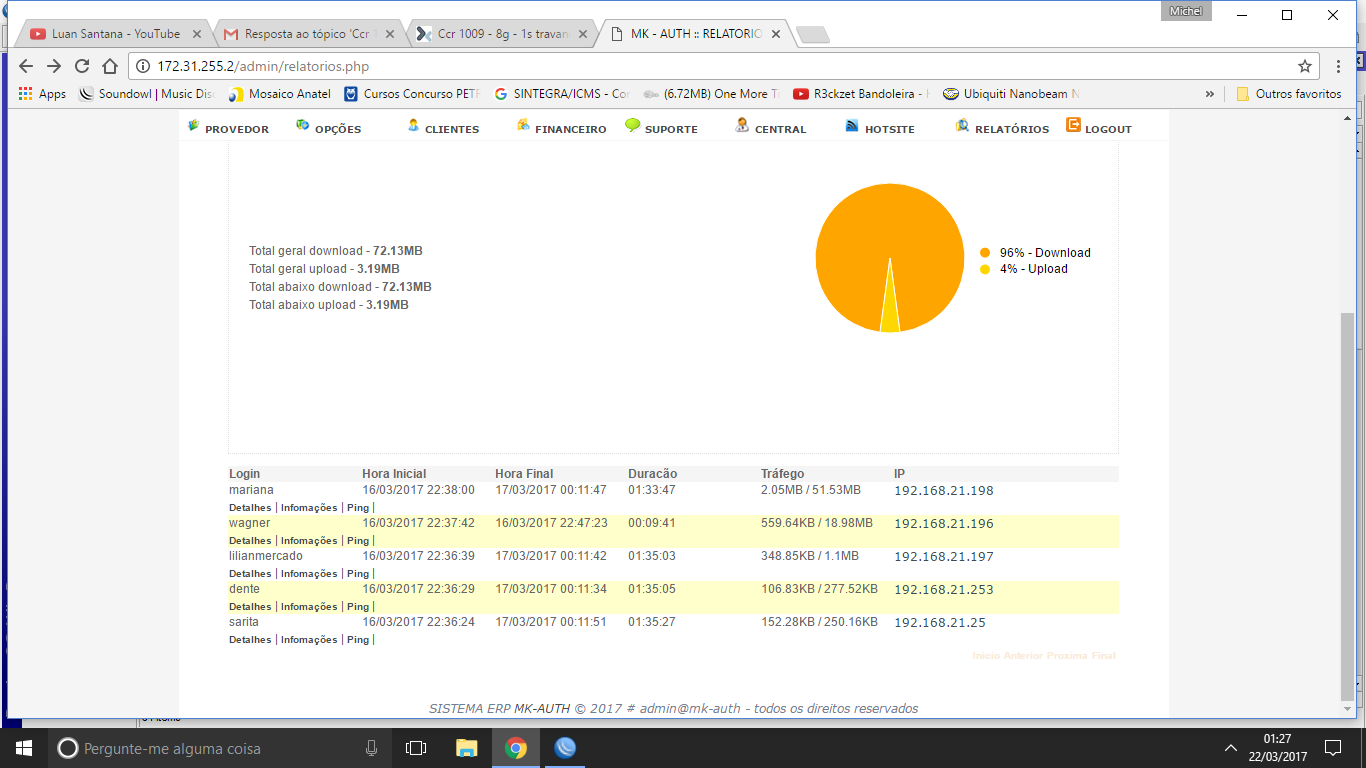The image size is (1366, 768).
Task: Bookmark this page with the star
Action: pos(1304,66)
